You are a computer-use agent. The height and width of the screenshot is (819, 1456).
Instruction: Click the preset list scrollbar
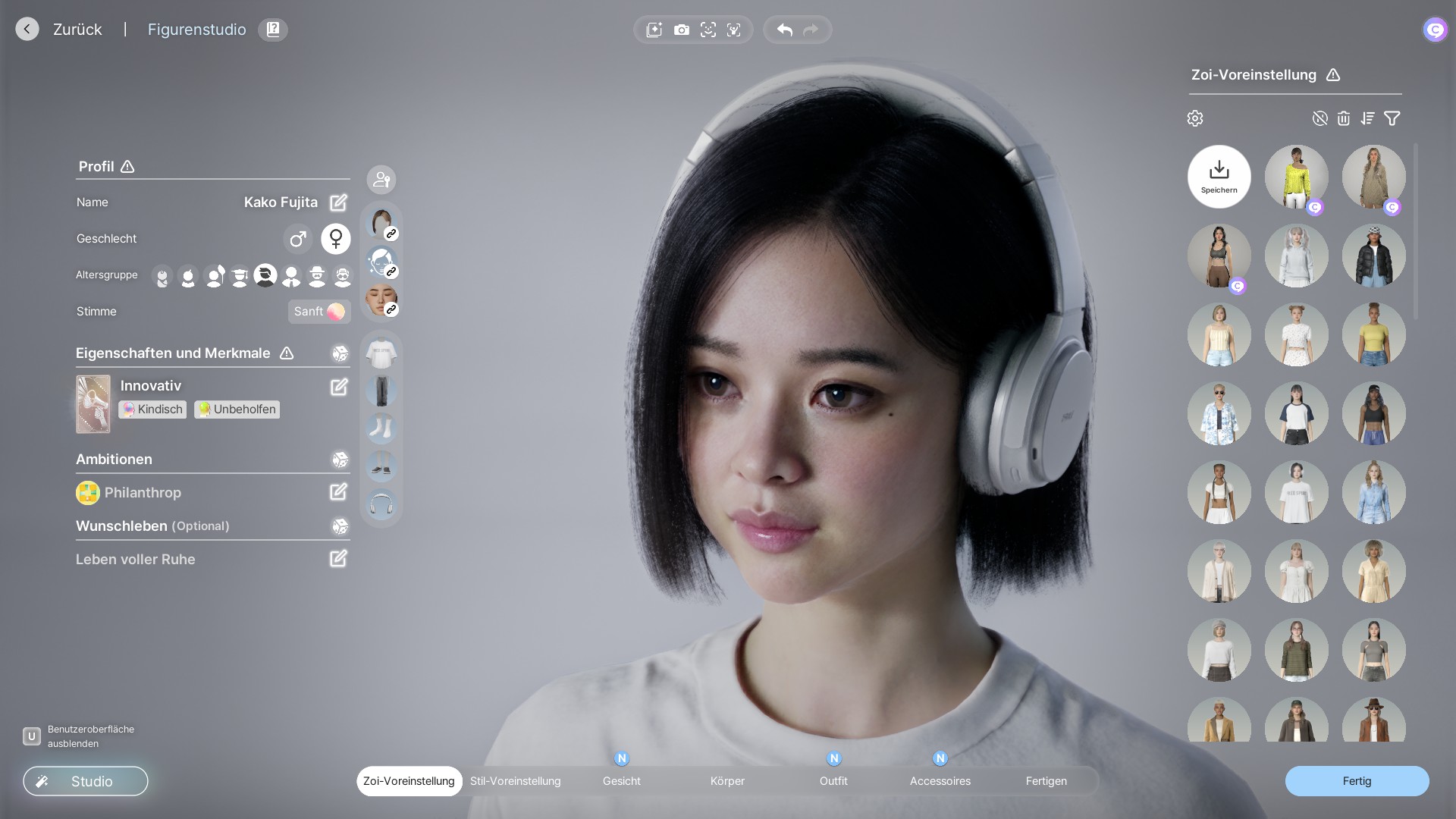1416,231
